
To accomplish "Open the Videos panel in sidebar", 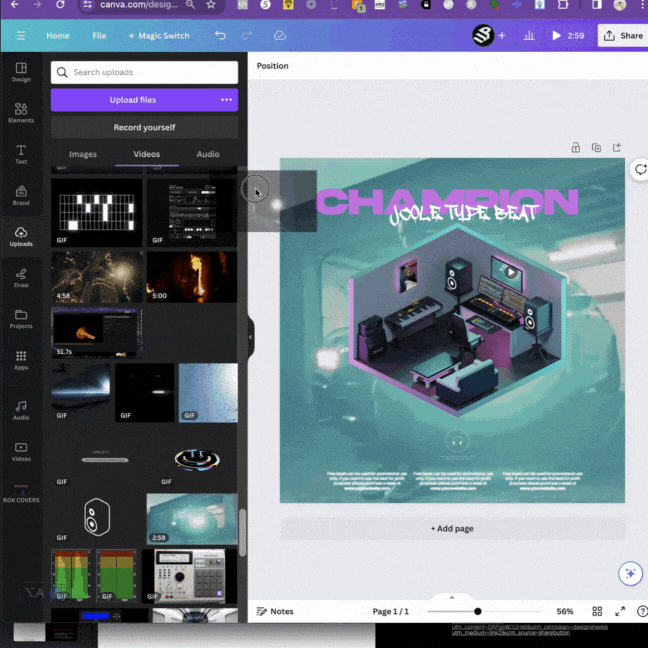I will tap(21, 452).
